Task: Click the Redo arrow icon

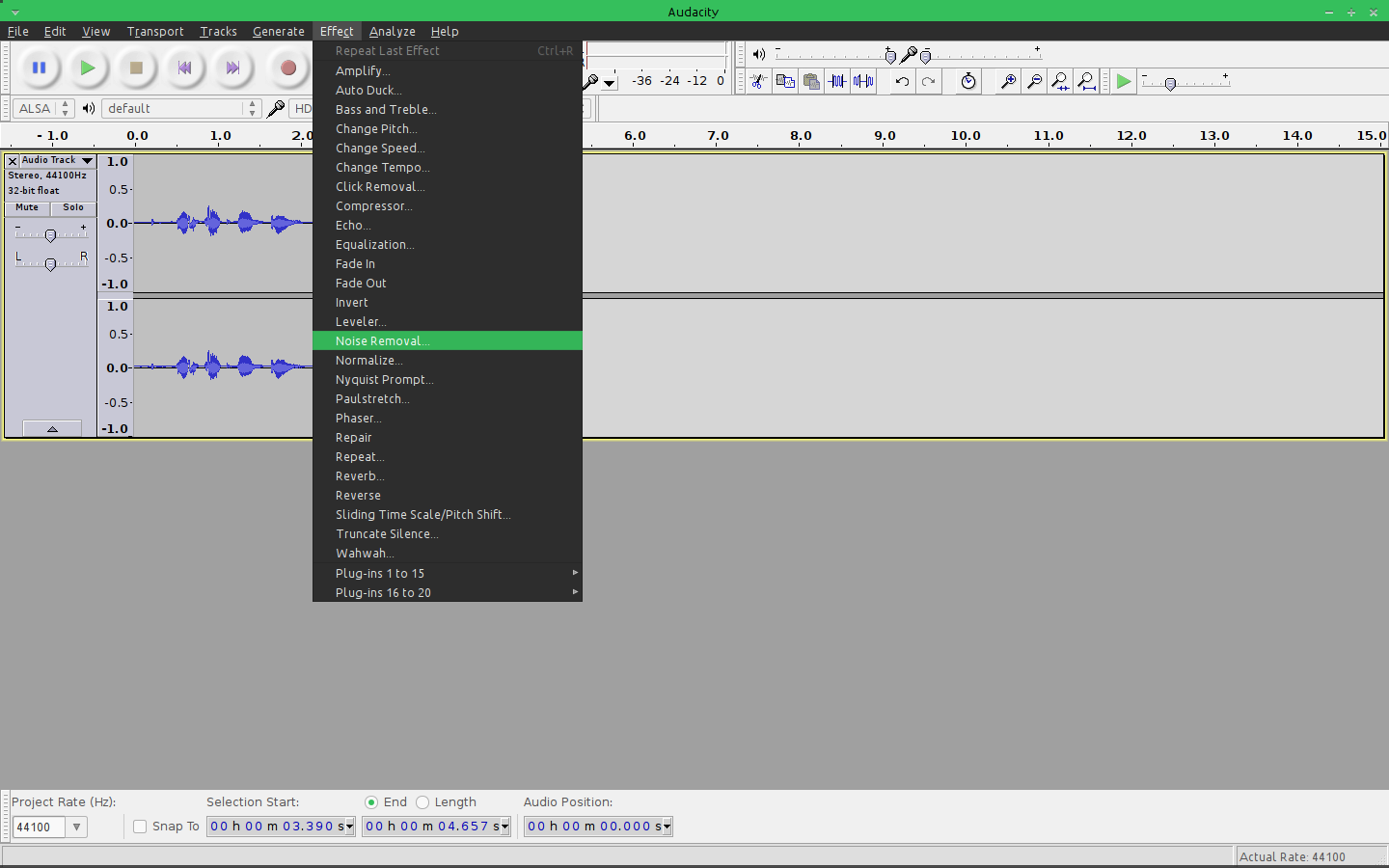Action: point(928,81)
